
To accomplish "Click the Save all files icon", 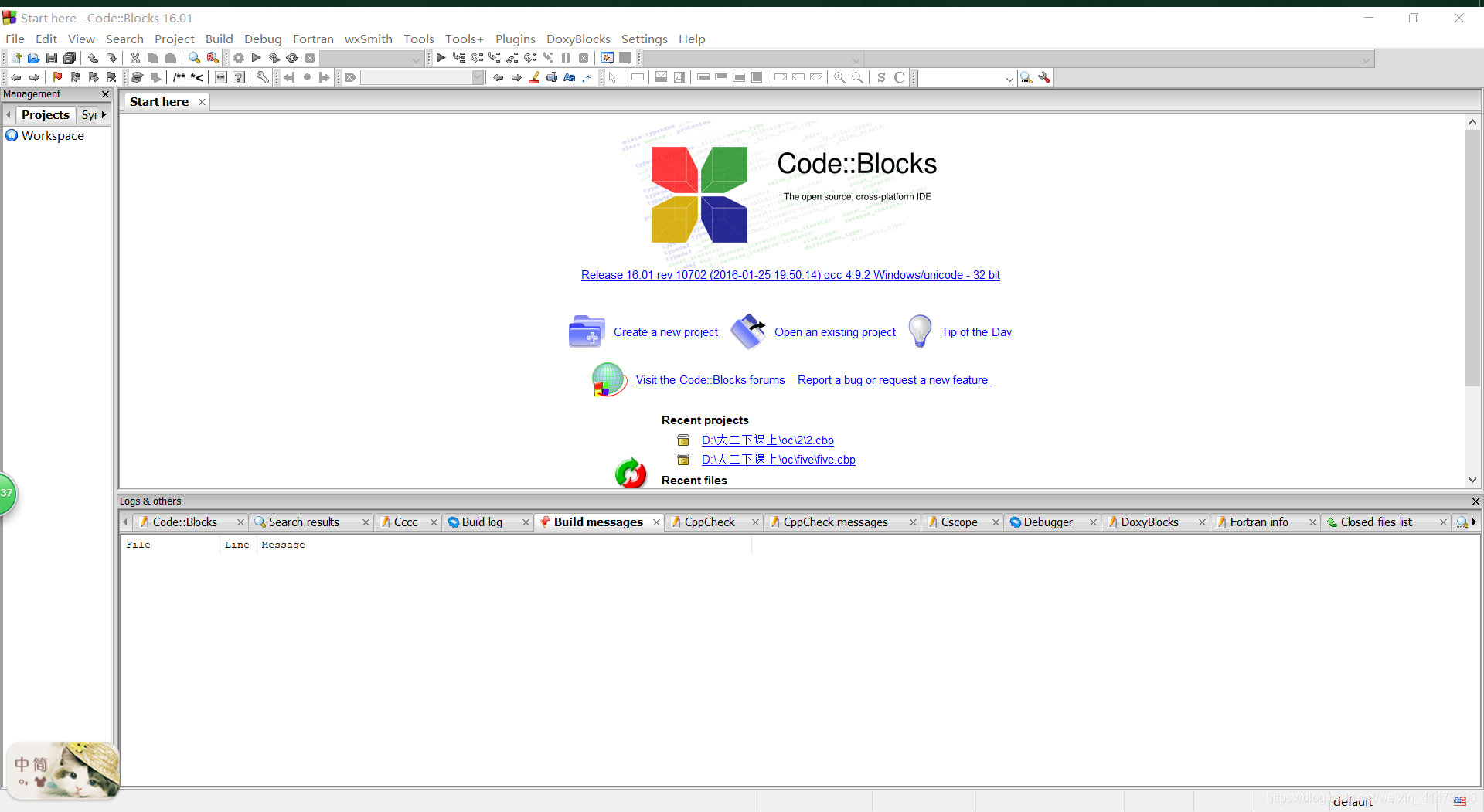I will (70, 58).
